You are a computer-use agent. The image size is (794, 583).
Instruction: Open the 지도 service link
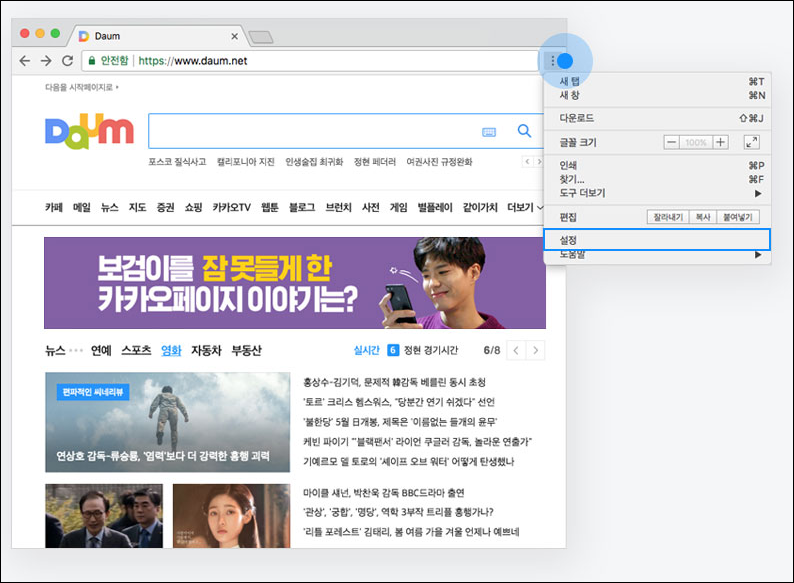coord(137,207)
